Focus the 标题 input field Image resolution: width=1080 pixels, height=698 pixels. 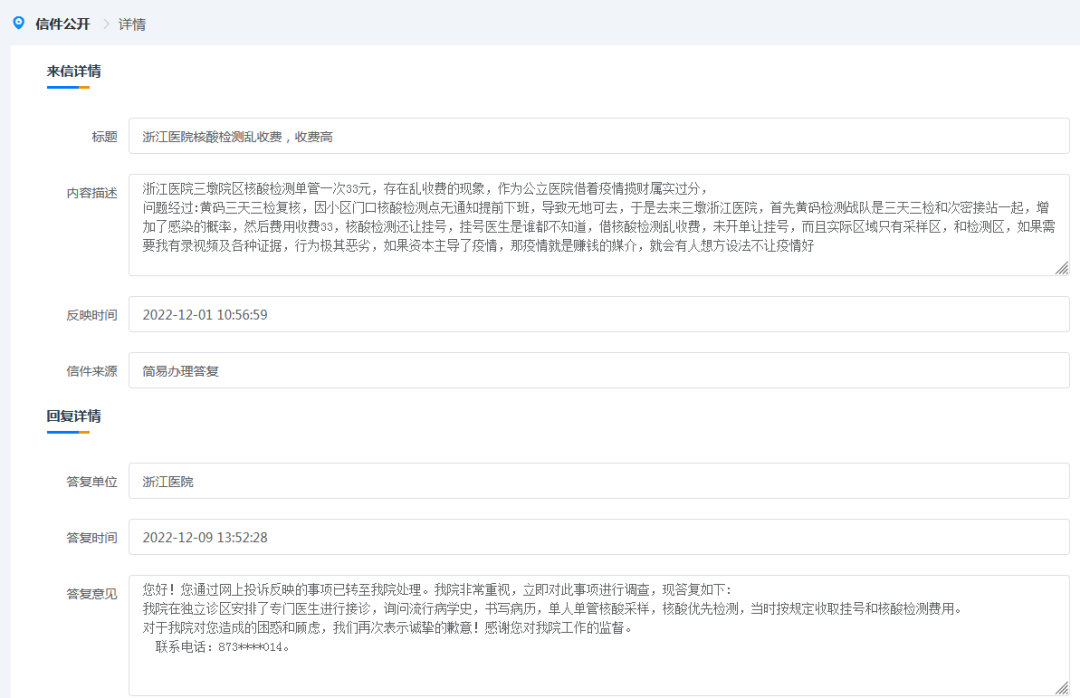pyautogui.click(x=599, y=136)
